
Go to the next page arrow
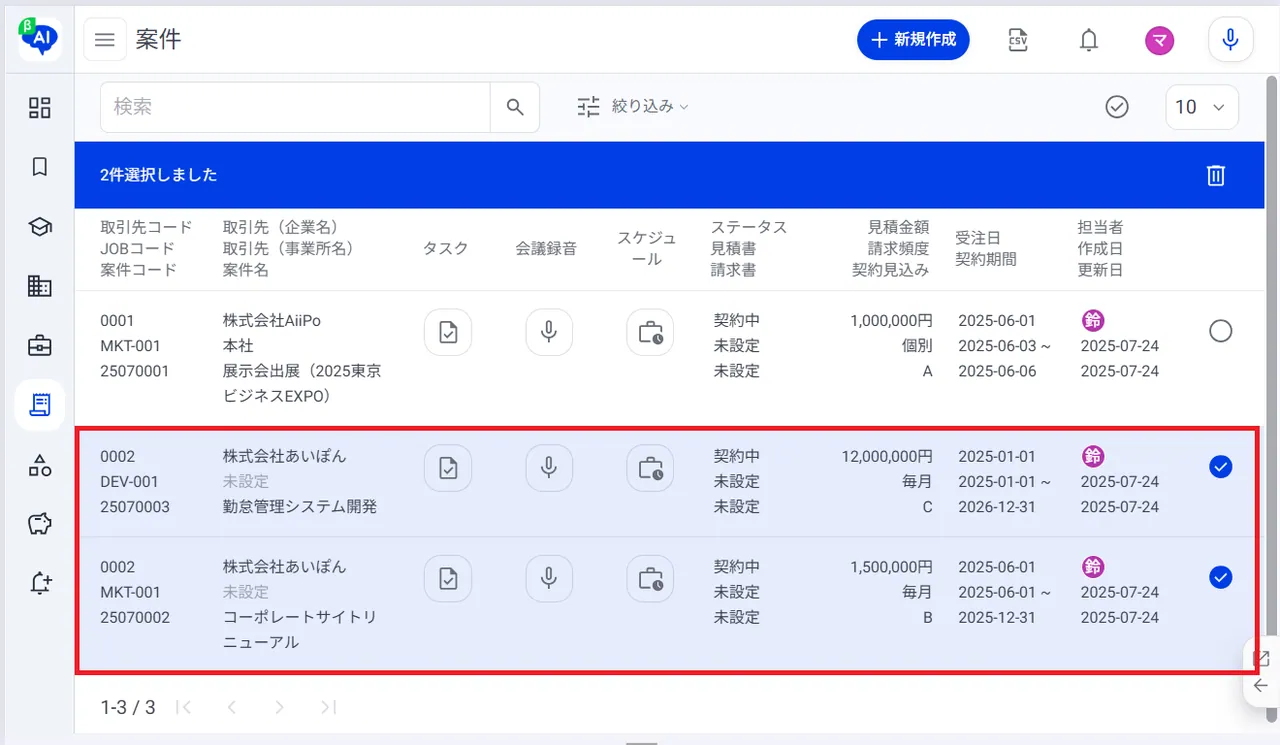(x=279, y=707)
